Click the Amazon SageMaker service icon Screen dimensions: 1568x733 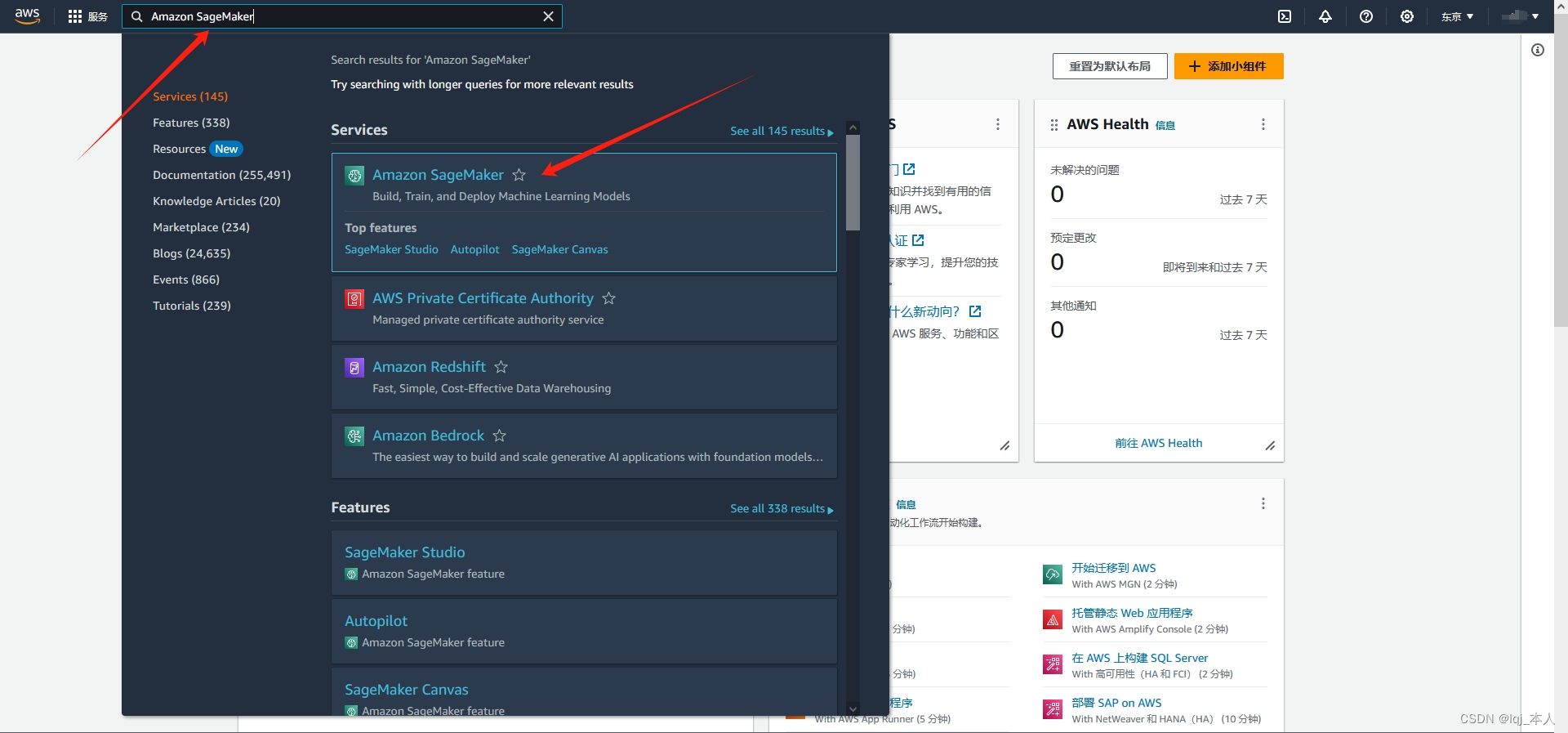tap(354, 175)
